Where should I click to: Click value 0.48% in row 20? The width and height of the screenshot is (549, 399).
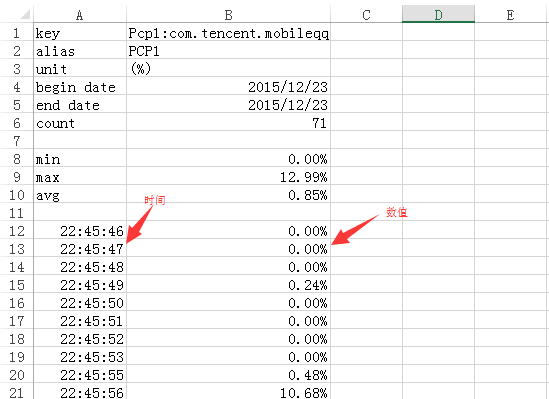click(228, 375)
